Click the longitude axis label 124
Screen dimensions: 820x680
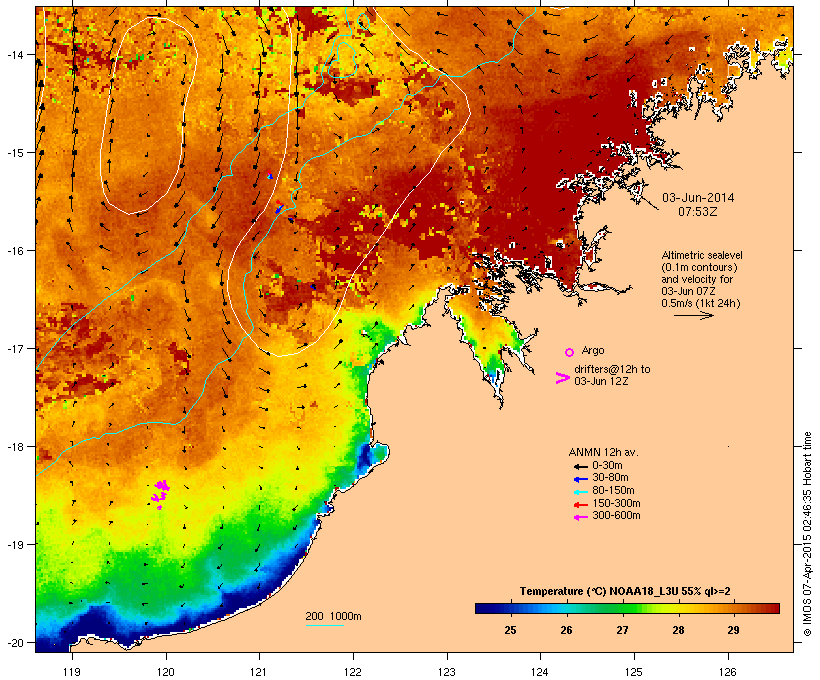540,672
